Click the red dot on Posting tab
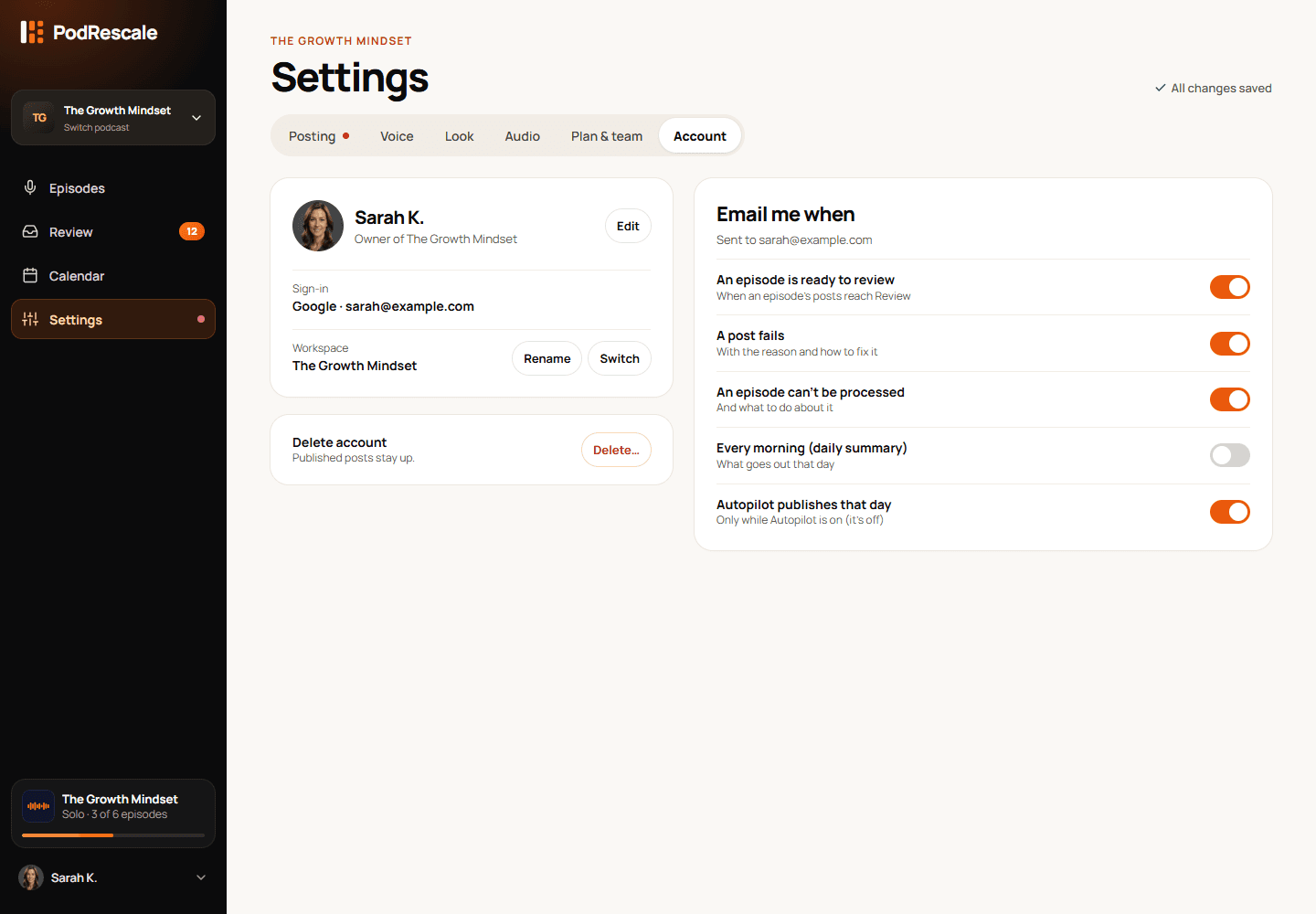The image size is (1316, 914). (346, 136)
